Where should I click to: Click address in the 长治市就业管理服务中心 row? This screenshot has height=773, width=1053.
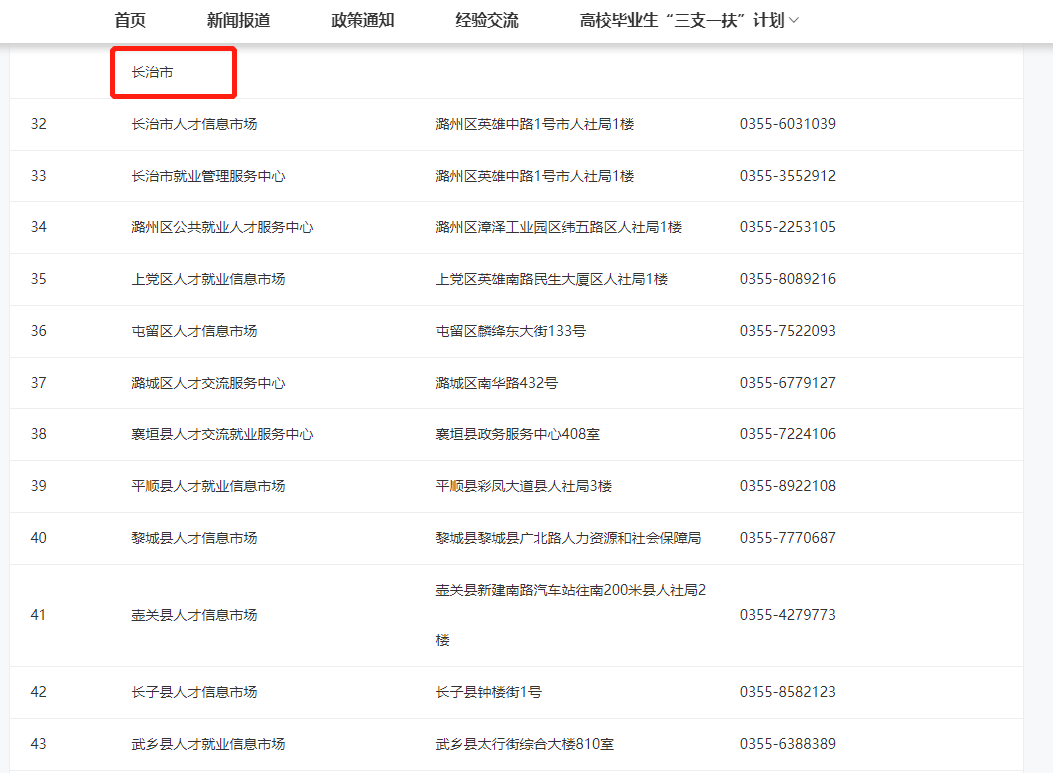click(x=535, y=176)
